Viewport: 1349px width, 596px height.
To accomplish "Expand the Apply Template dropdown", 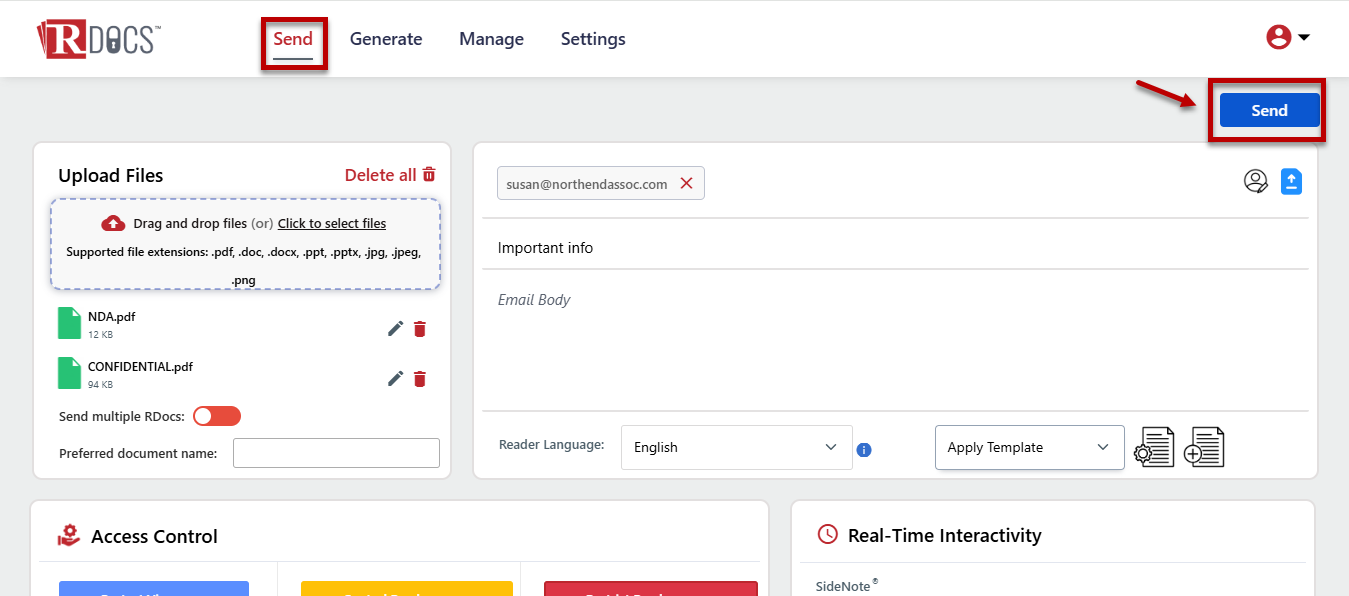I will point(1029,447).
